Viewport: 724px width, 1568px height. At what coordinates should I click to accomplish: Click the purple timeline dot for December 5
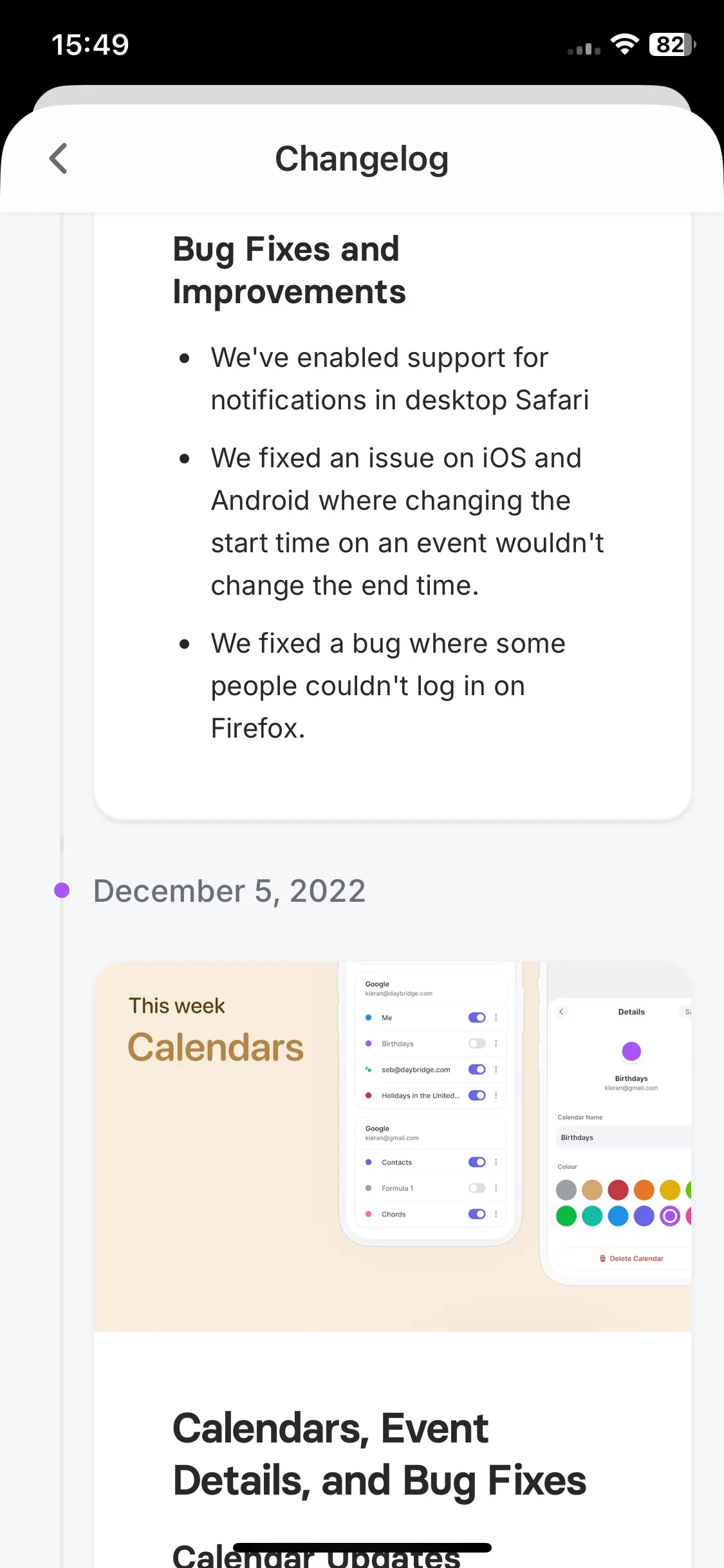point(62,890)
